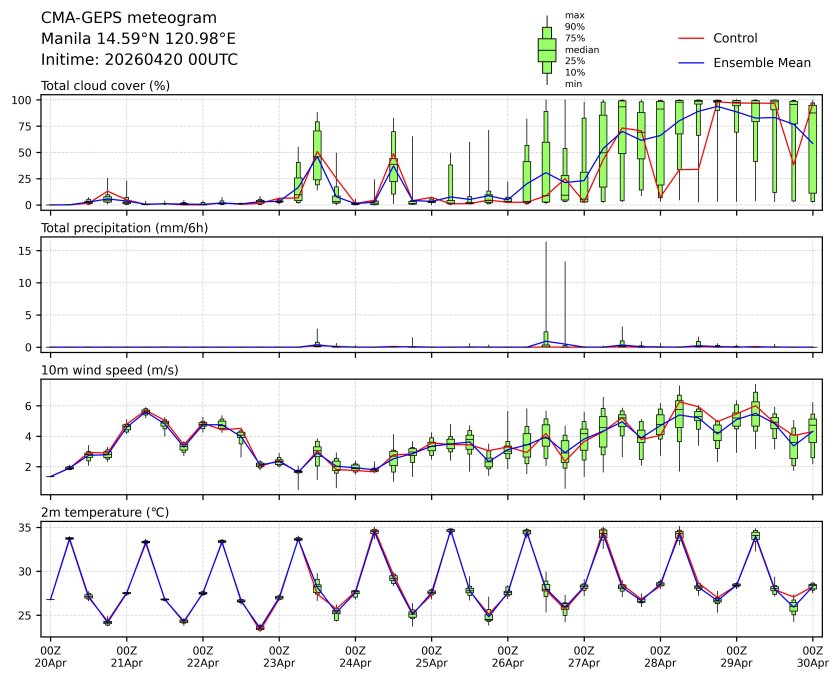The image size is (840, 680).
Task: Click the Total cloud cover panel title
Action: point(105,86)
